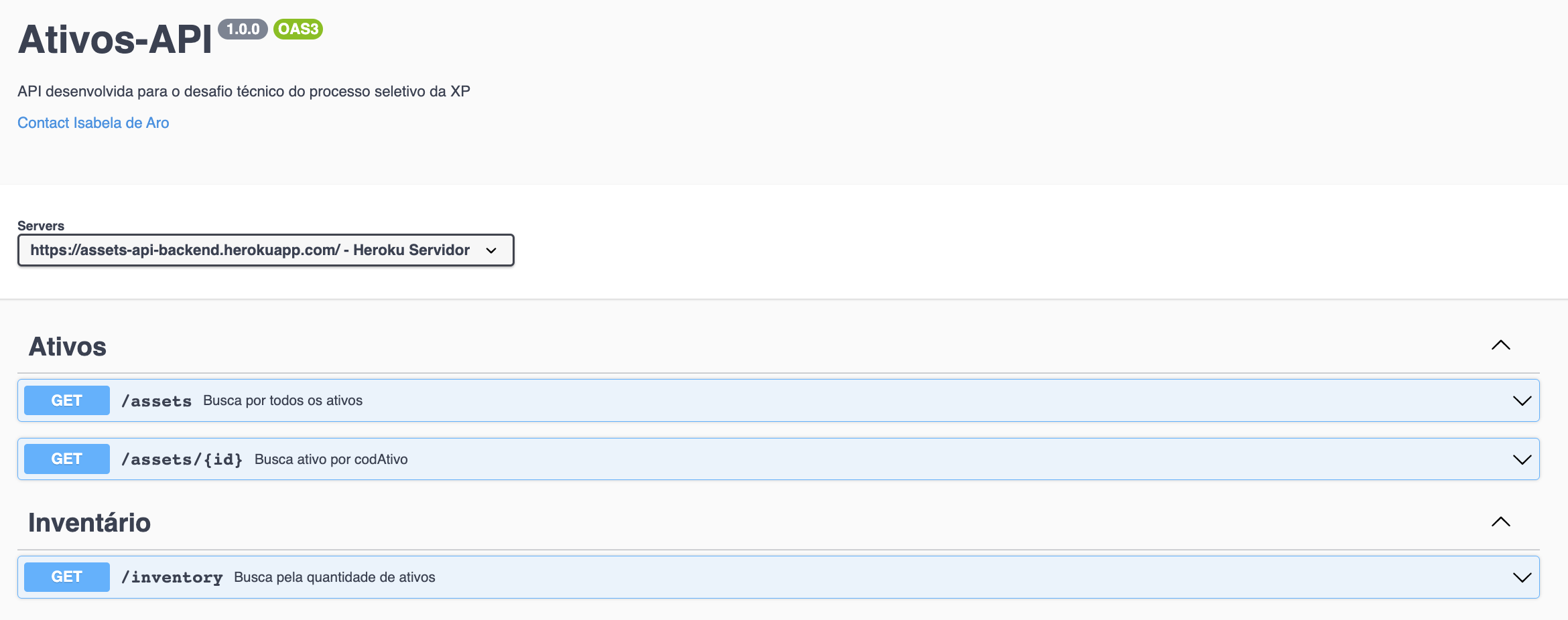
Task: Click the /assets endpoint path text
Action: [157, 400]
